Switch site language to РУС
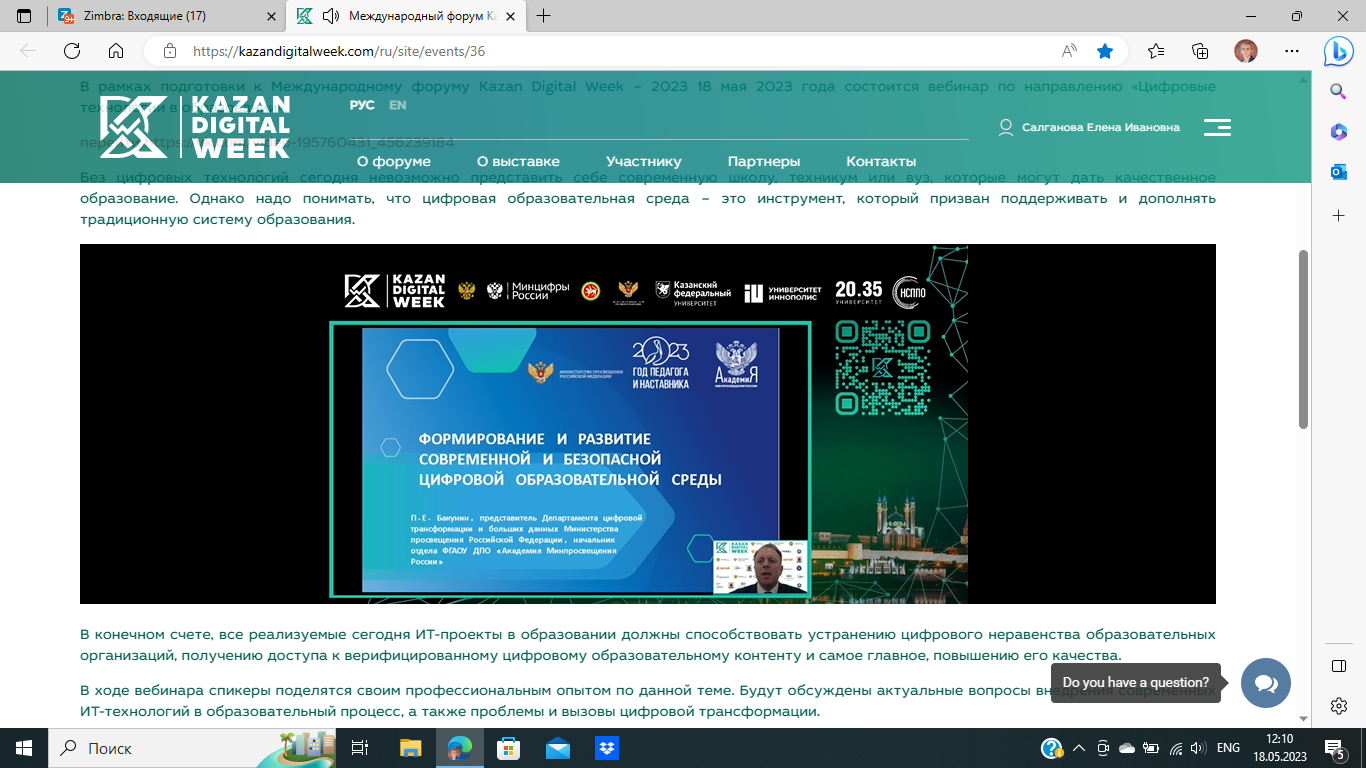Screen dimensions: 1366x768 click(x=362, y=105)
